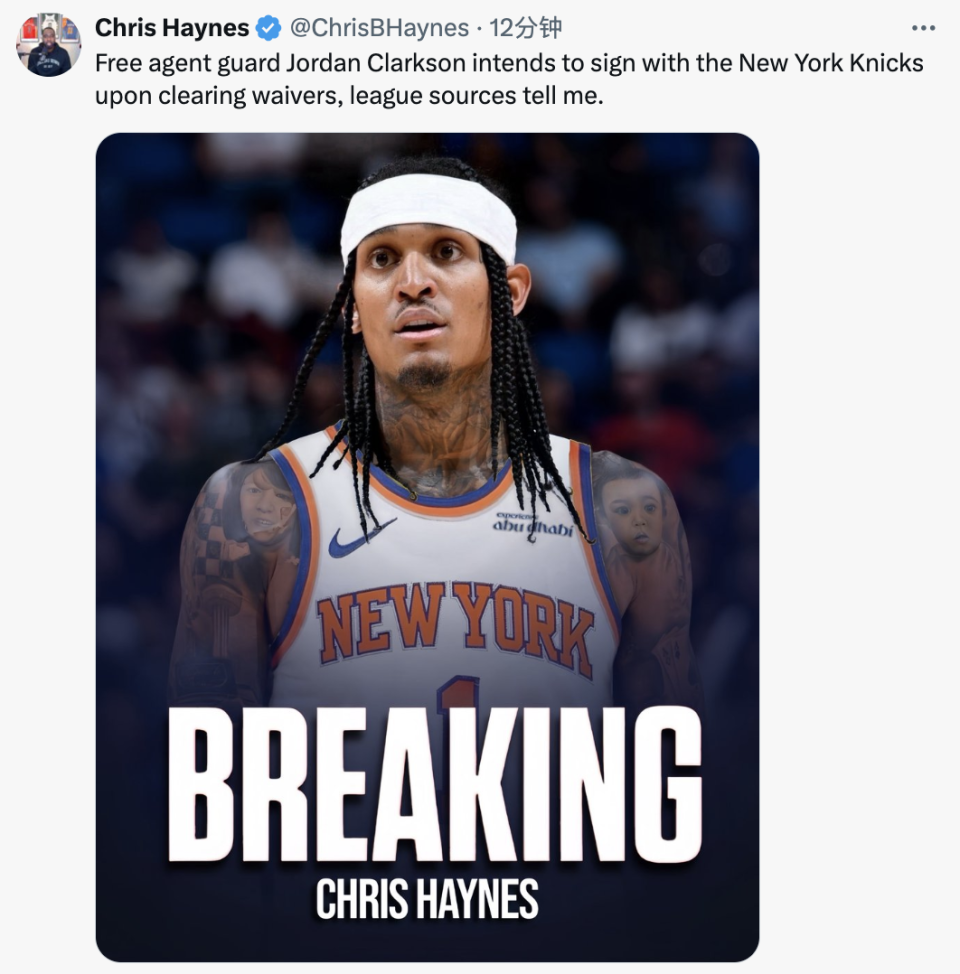Open the more options three-dot menu
This screenshot has width=960, height=974.
(x=923, y=28)
